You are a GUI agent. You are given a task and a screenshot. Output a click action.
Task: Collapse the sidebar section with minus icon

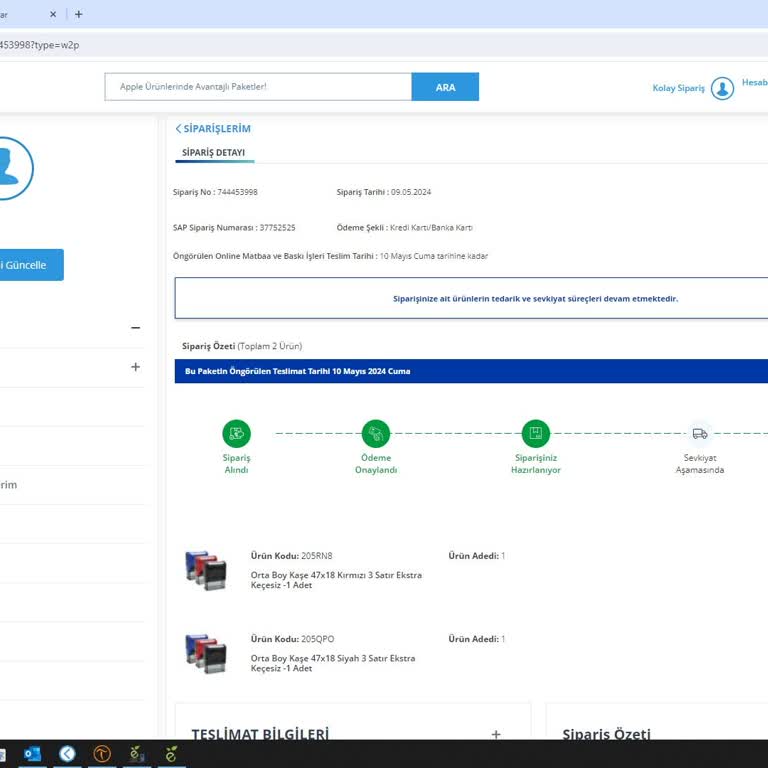click(x=136, y=328)
